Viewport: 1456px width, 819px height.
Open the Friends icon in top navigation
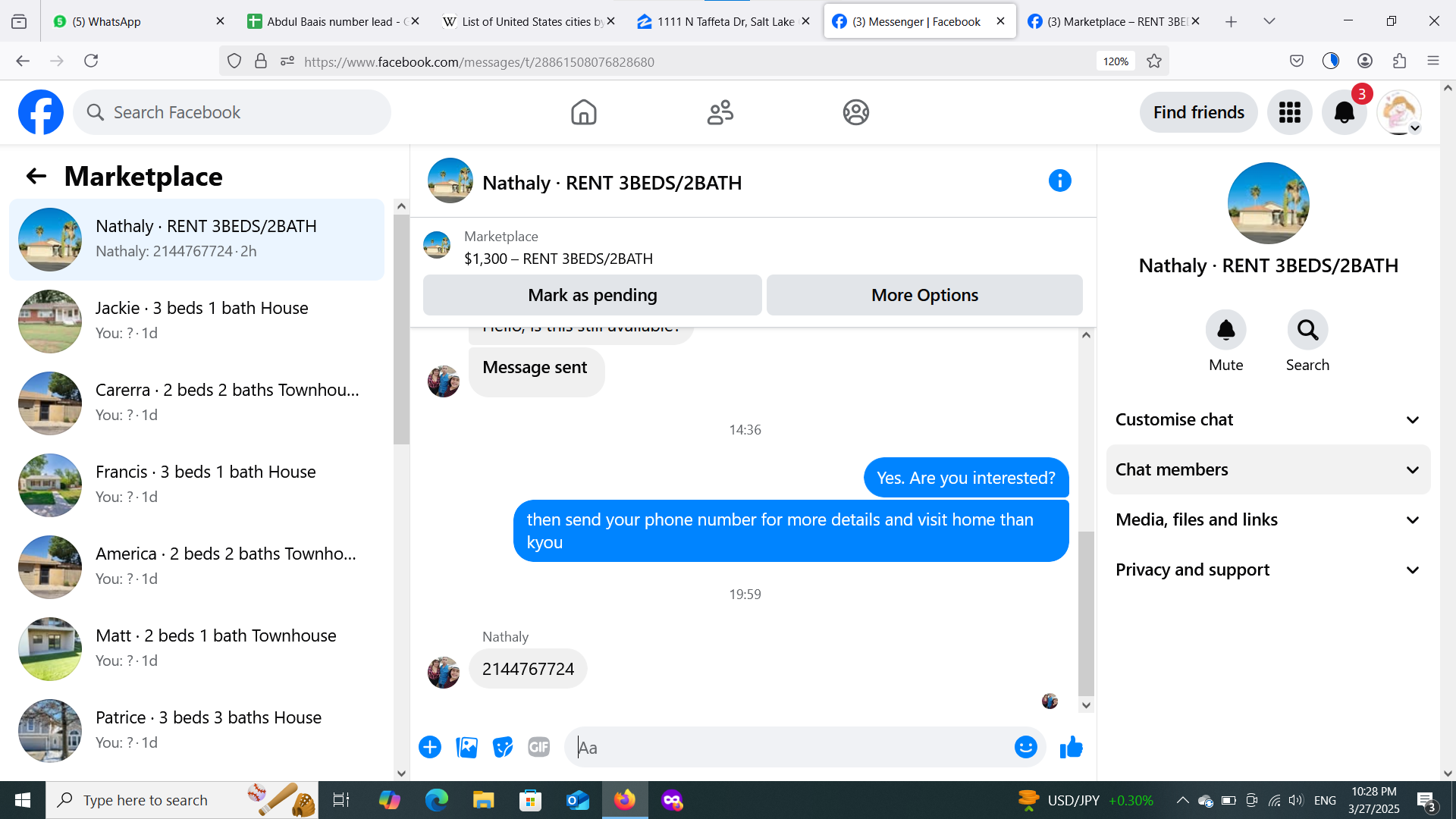click(x=720, y=112)
